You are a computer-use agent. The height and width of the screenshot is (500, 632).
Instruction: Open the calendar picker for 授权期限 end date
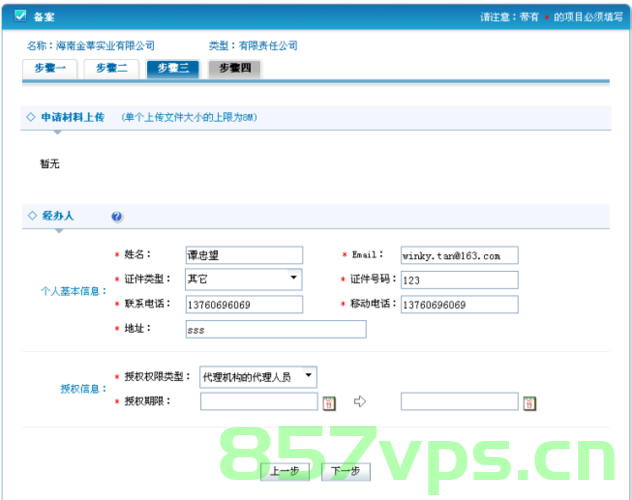pos(529,402)
